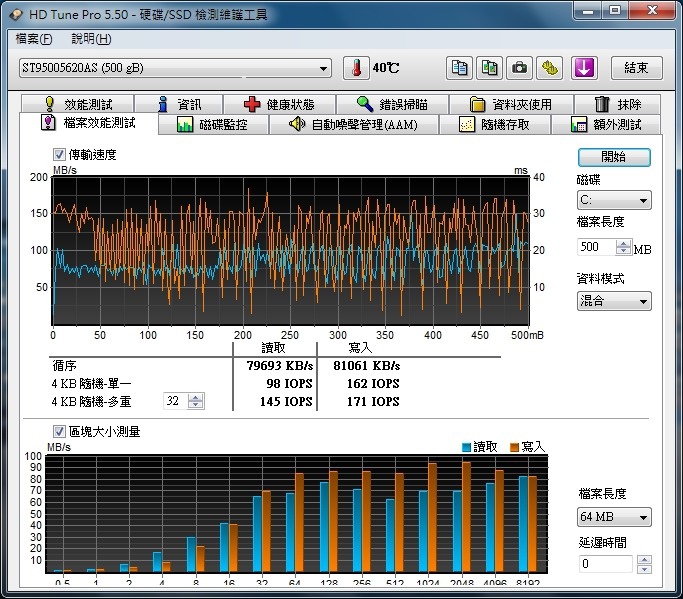Expand the ST95005620AS drive dropdown
The width and height of the screenshot is (683, 599).
tap(323, 68)
